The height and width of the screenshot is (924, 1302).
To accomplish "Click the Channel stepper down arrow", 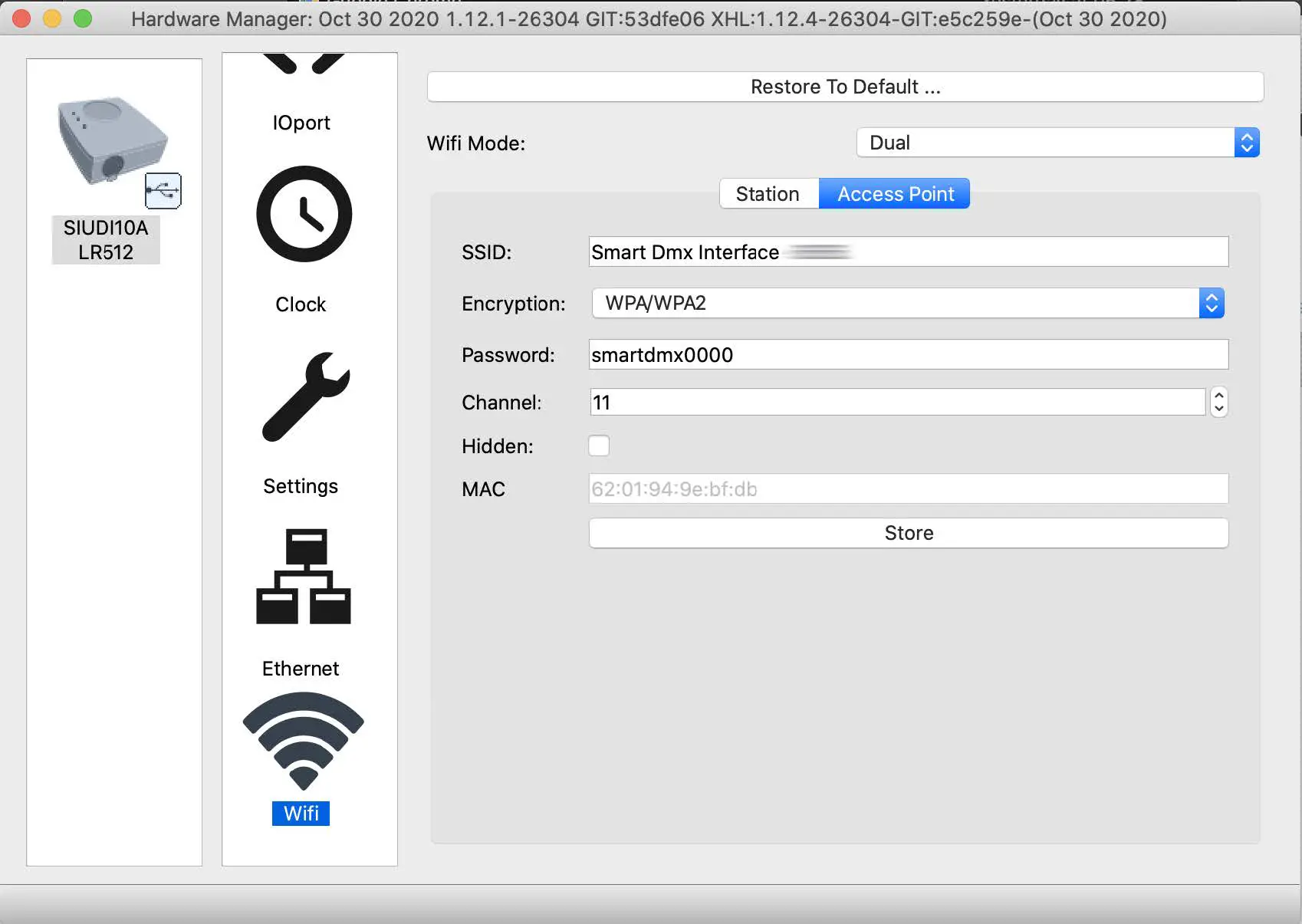I will coord(1218,408).
